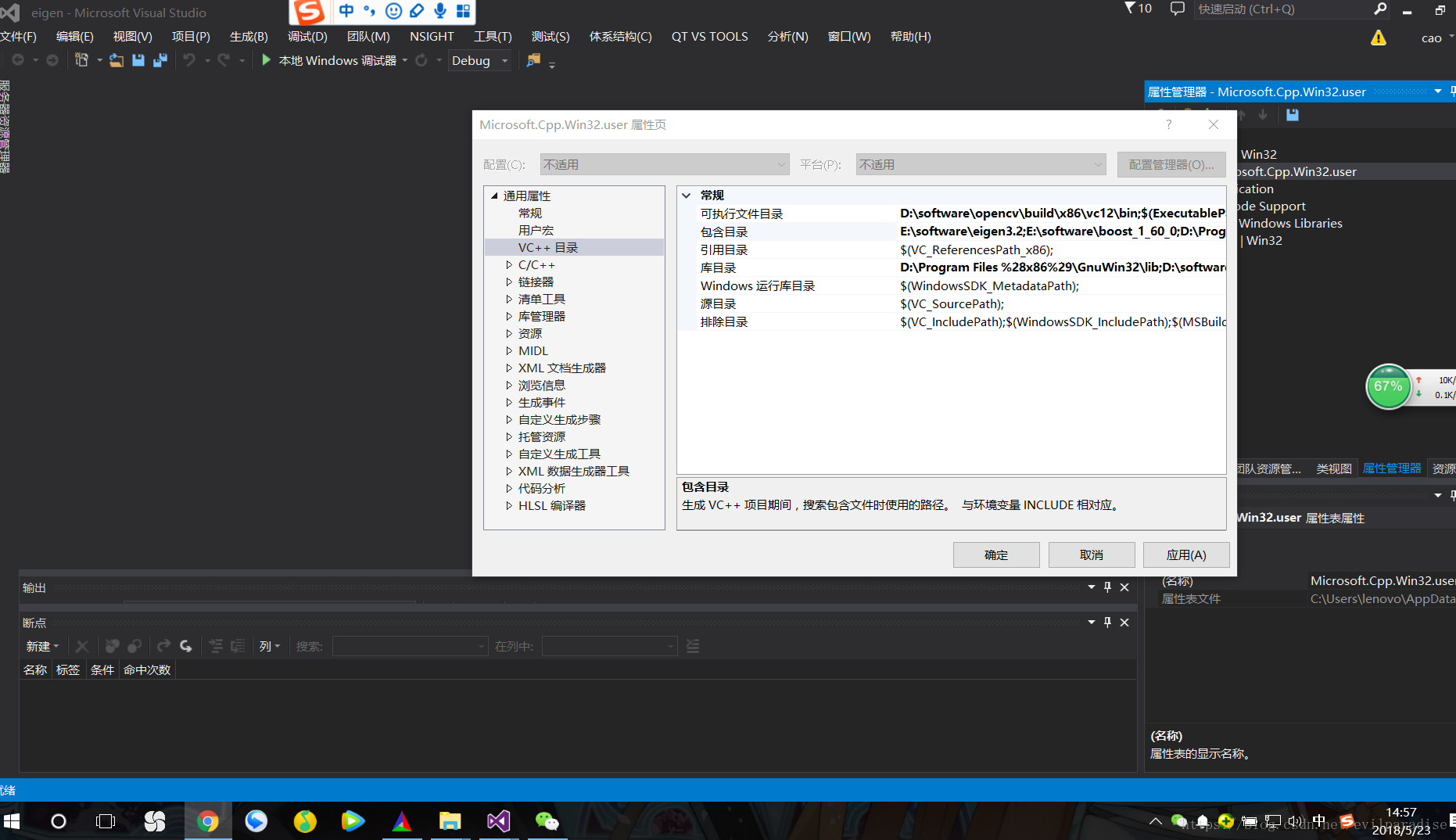This screenshot has width=1456, height=840.
Task: Click the Find in Files toolbar icon
Action: [533, 60]
